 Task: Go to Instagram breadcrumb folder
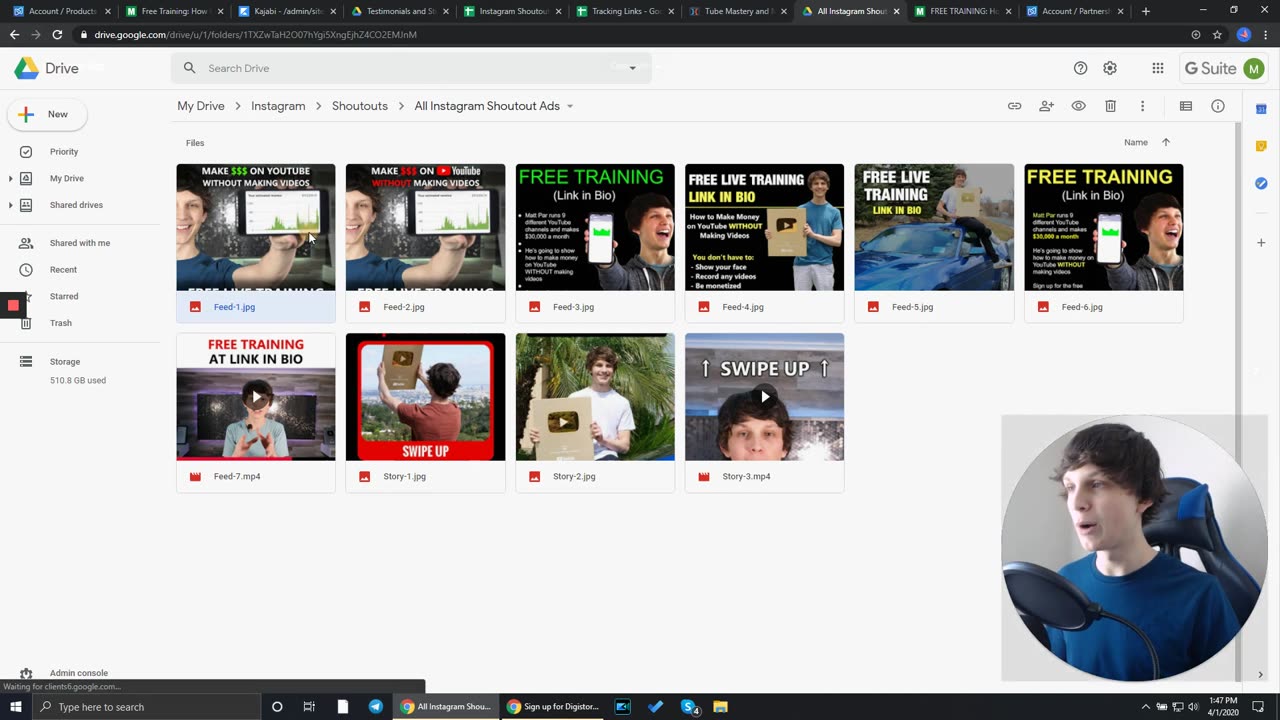(278, 106)
